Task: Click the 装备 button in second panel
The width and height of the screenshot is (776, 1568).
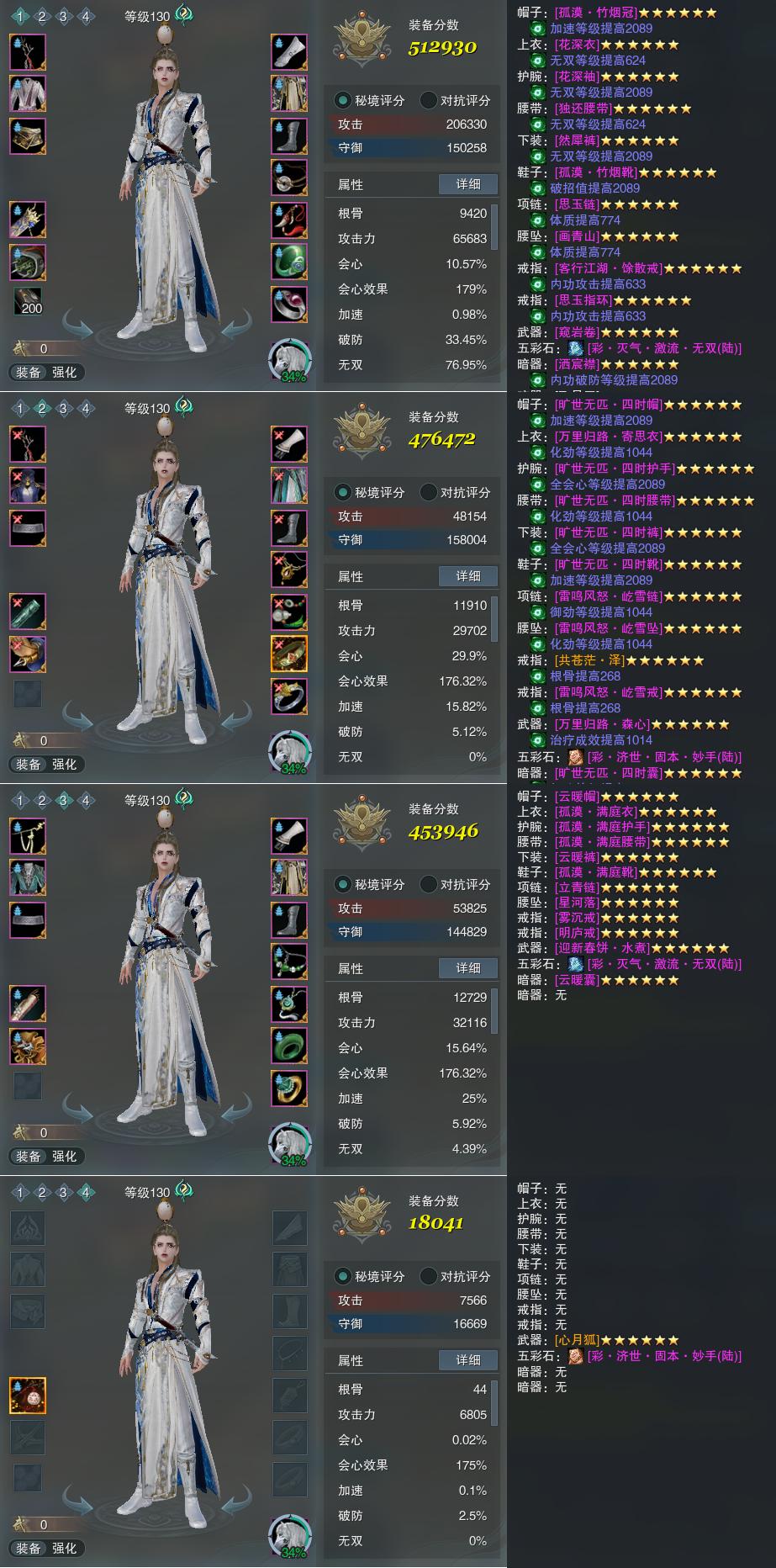Action: [28, 764]
